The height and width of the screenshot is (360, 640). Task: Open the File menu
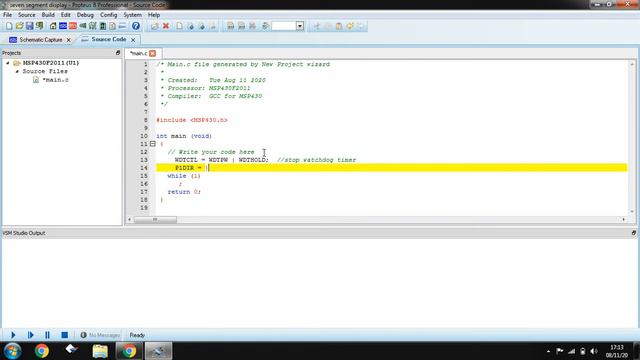tap(7, 15)
